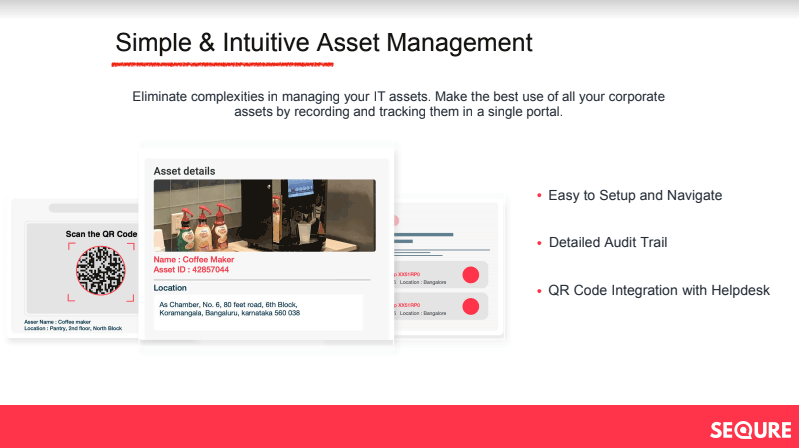Click the lower red circle button
Screen dimensions: 799x448
pyautogui.click(x=471, y=307)
